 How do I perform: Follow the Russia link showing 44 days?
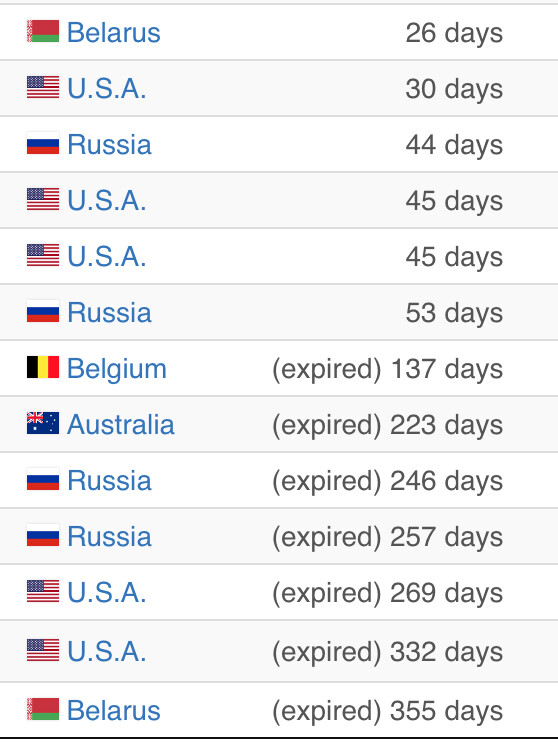(x=110, y=144)
